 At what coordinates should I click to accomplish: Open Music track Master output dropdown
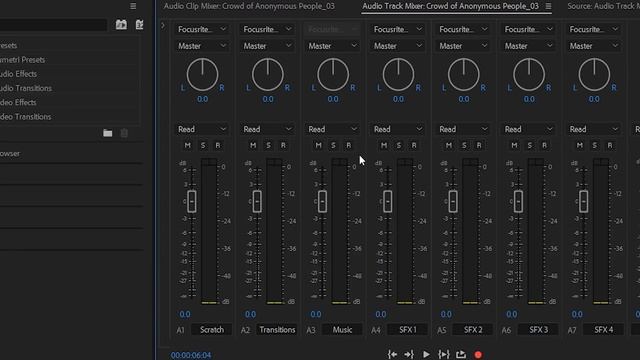point(332,46)
